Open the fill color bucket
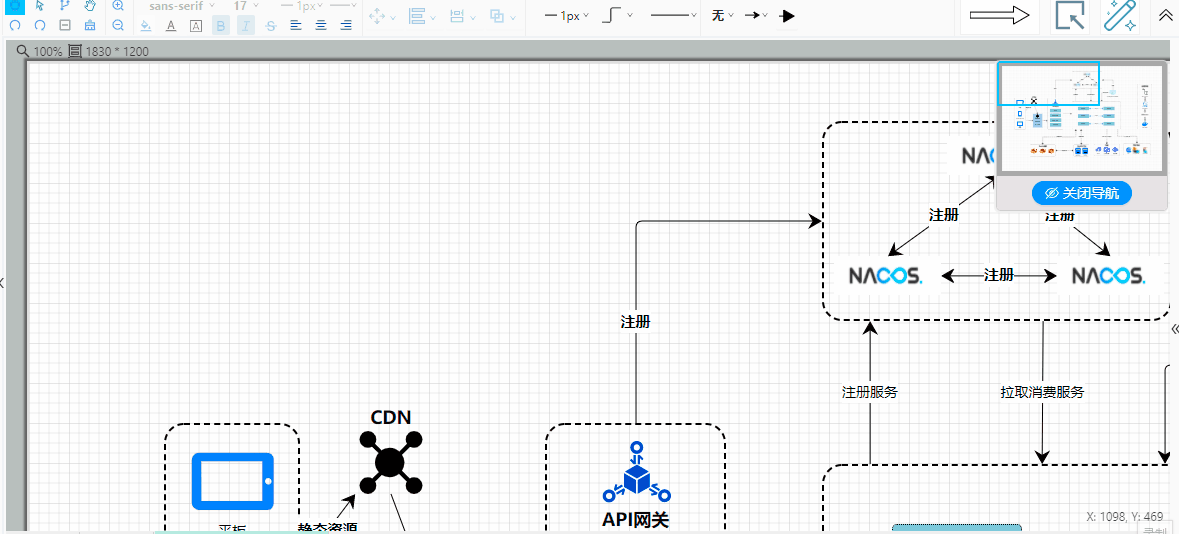 [x=147, y=26]
